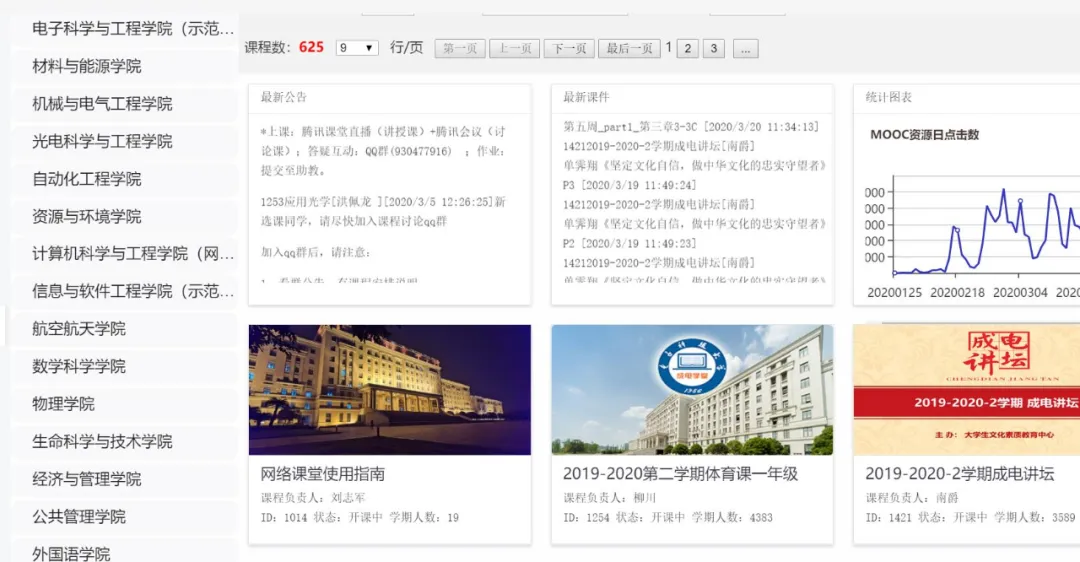Choose 航空航天学院 in sidebar
Image resolution: width=1080 pixels, height=562 pixels.
(125, 329)
